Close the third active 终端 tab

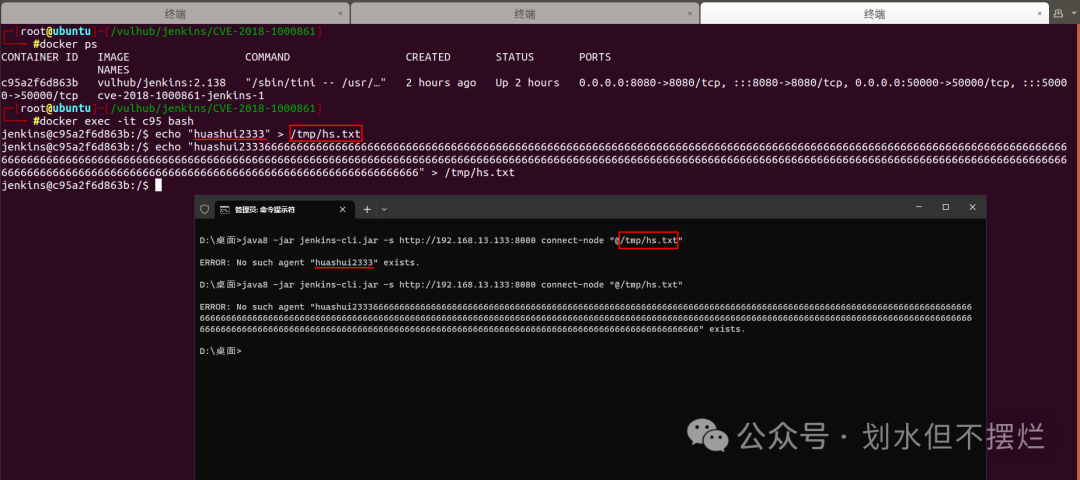point(1040,13)
